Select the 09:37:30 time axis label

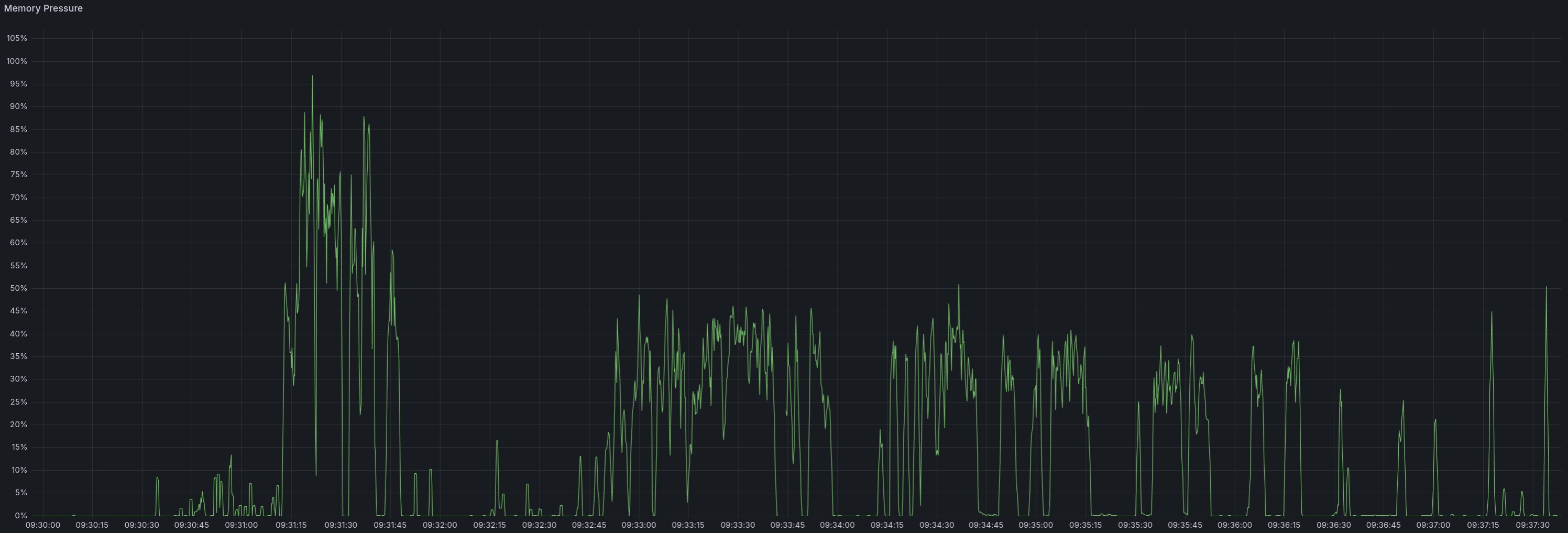coord(1533,526)
